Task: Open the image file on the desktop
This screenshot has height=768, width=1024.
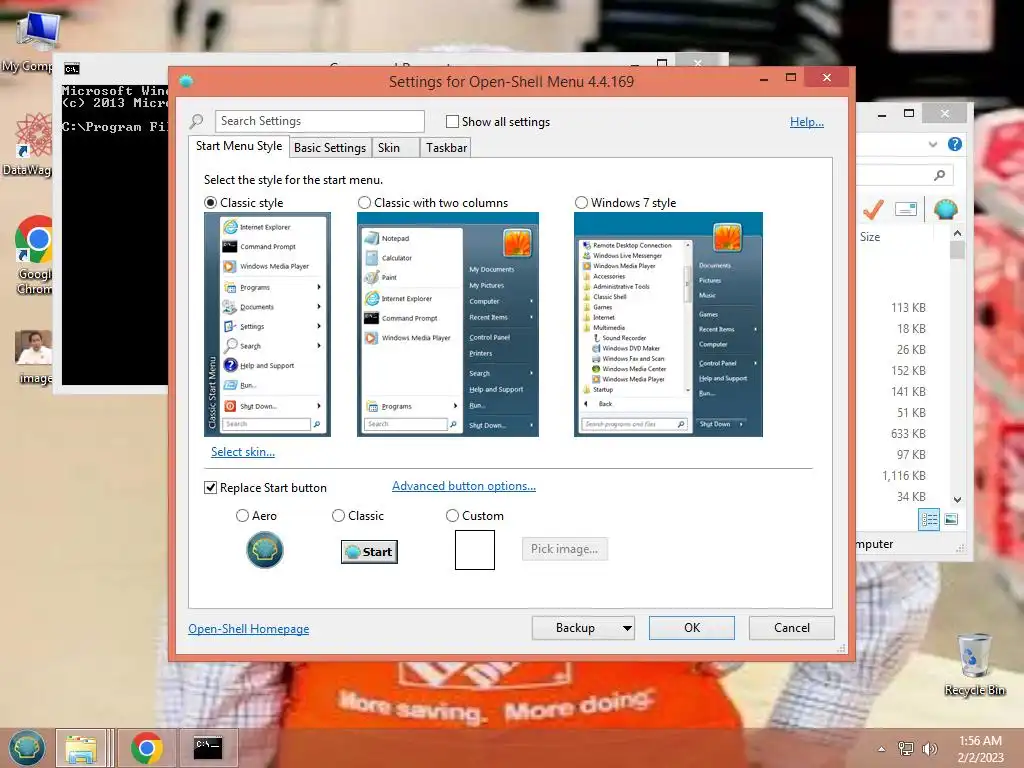Action: [x=34, y=357]
